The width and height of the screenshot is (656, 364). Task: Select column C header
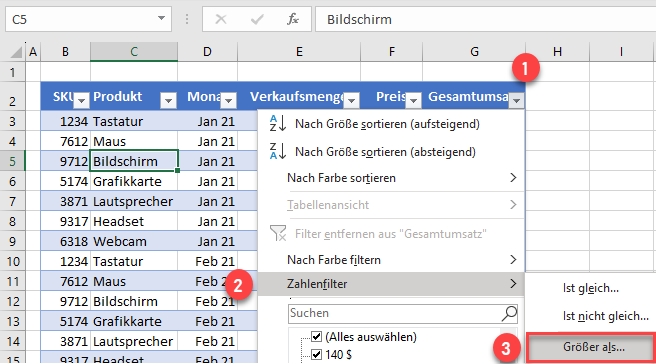coord(134,52)
